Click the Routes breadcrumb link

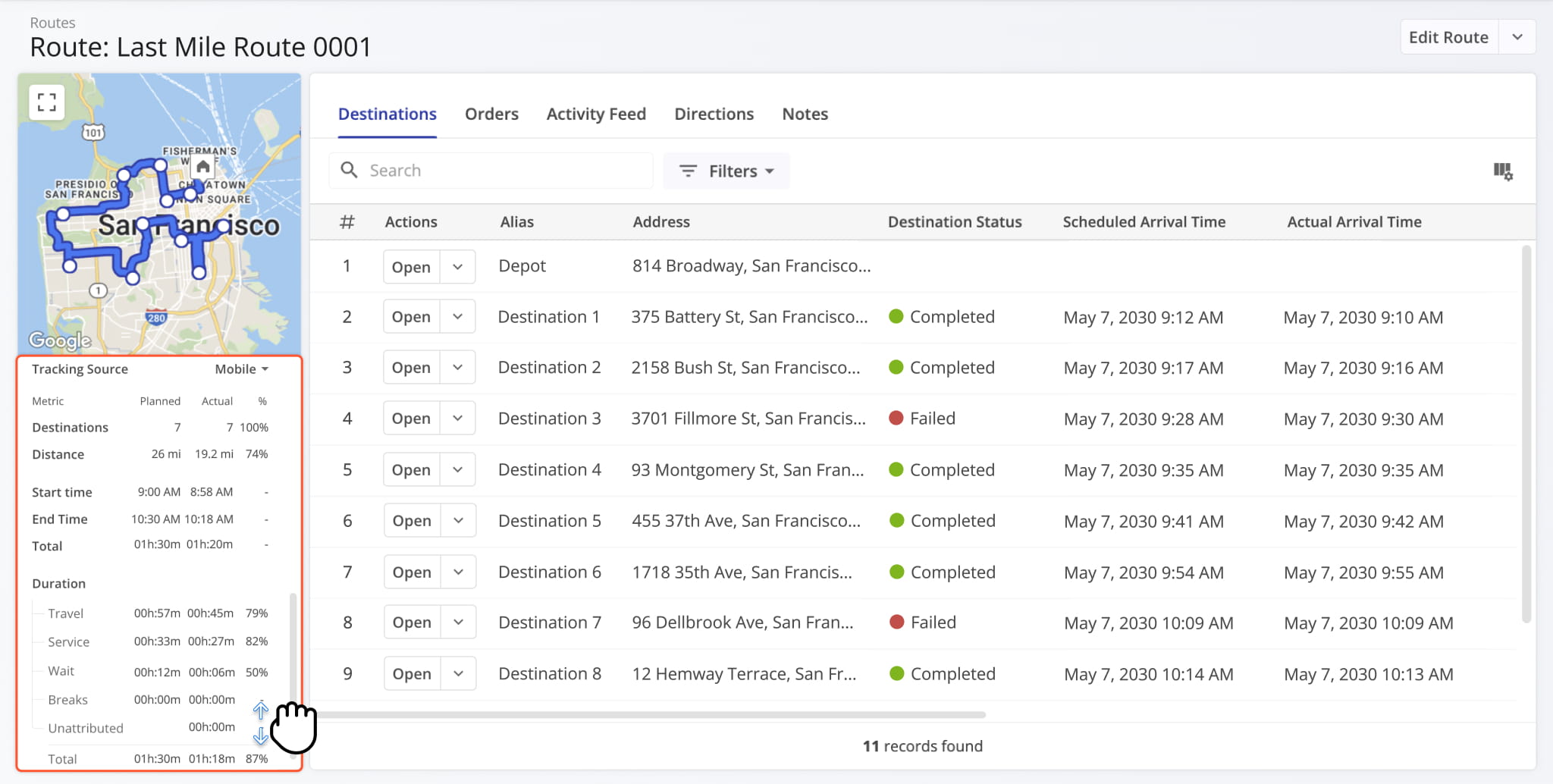click(52, 23)
